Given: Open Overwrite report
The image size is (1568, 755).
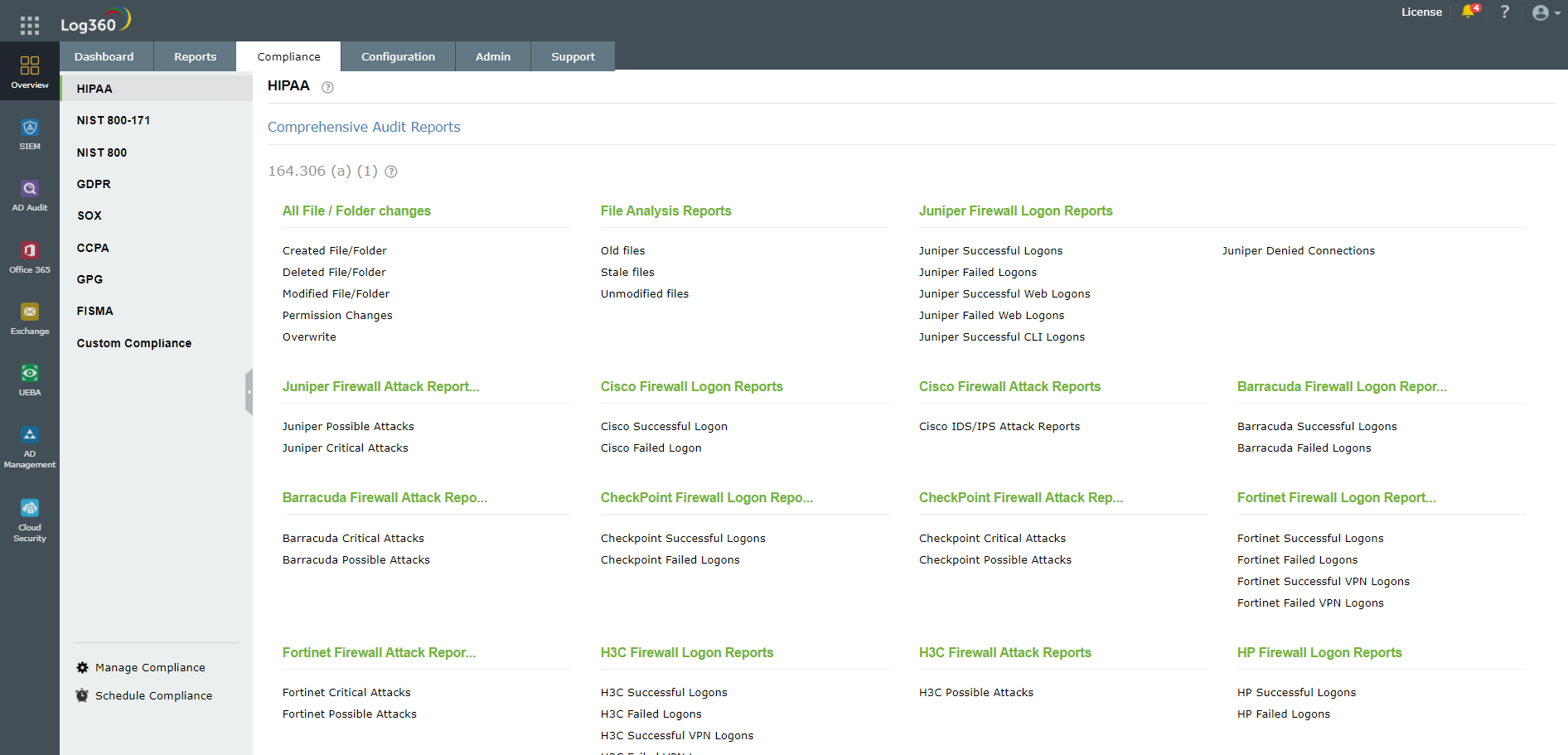Looking at the screenshot, I should point(309,336).
